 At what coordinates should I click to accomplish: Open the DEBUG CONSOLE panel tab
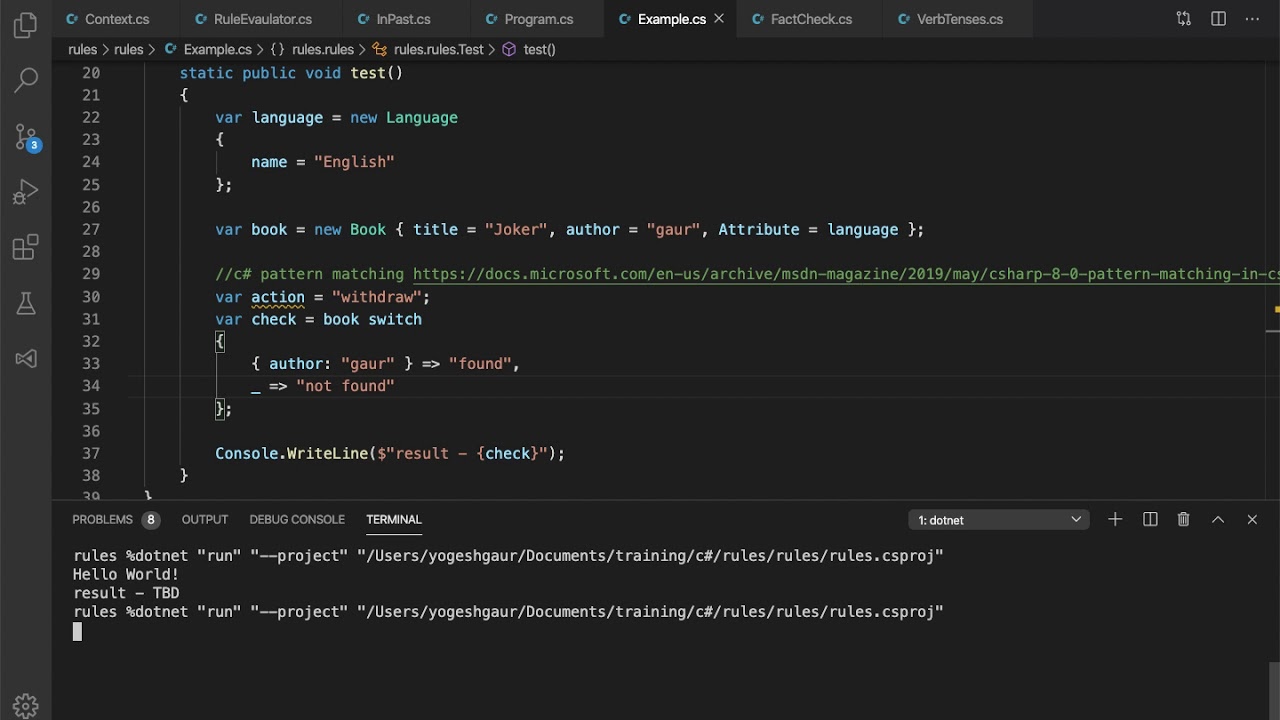coord(297,519)
